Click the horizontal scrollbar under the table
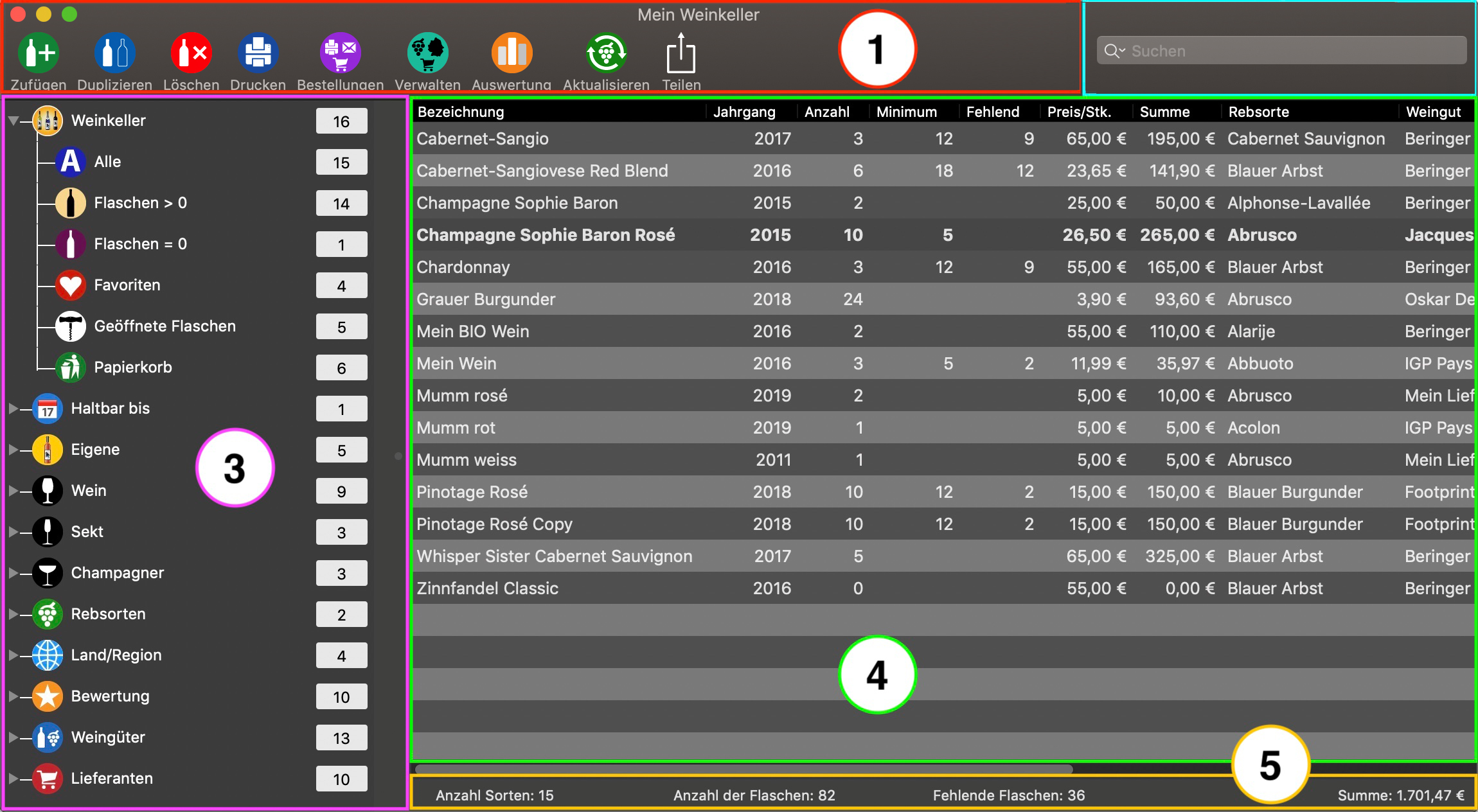This screenshot has width=1478, height=812. (743, 768)
